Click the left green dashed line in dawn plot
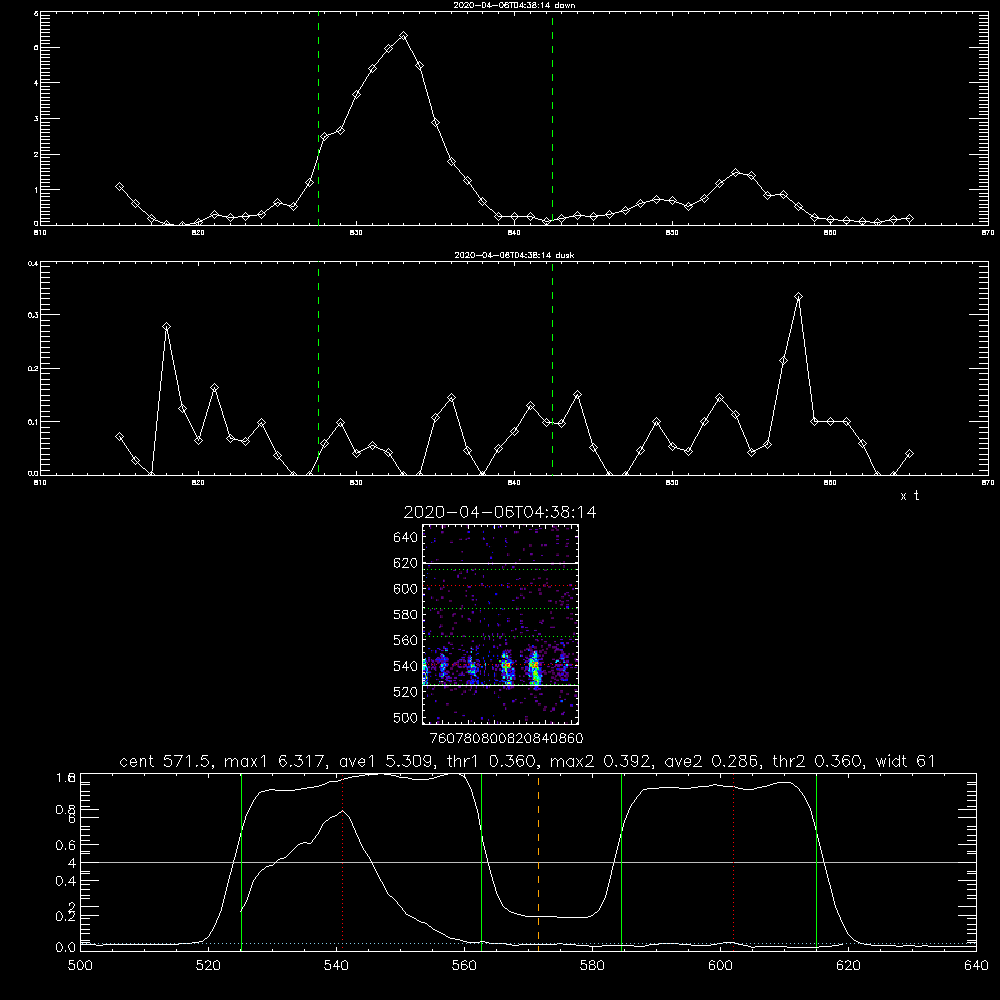The width and height of the screenshot is (1000, 1000). [x=318, y=119]
